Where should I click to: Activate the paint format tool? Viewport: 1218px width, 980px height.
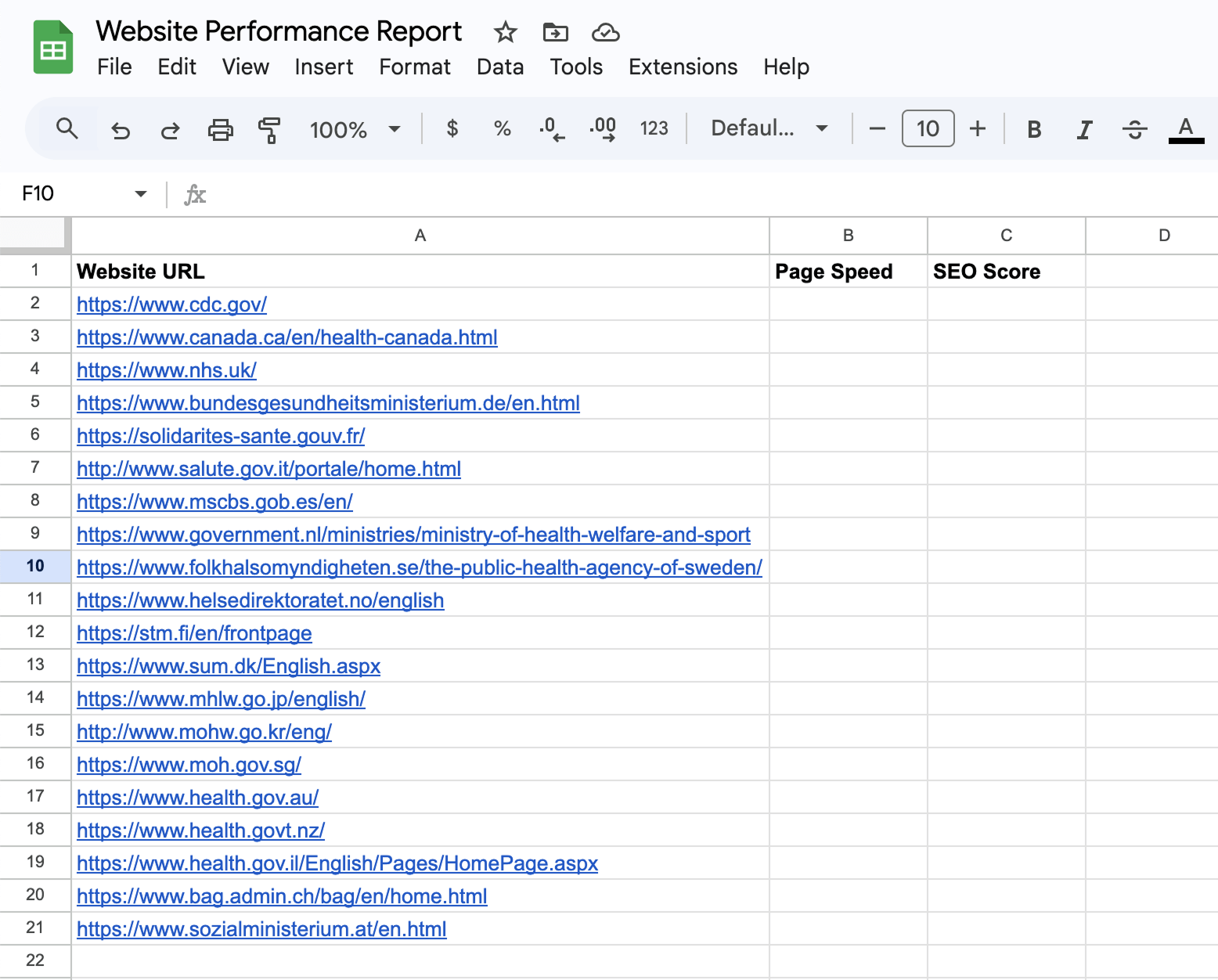point(269,129)
